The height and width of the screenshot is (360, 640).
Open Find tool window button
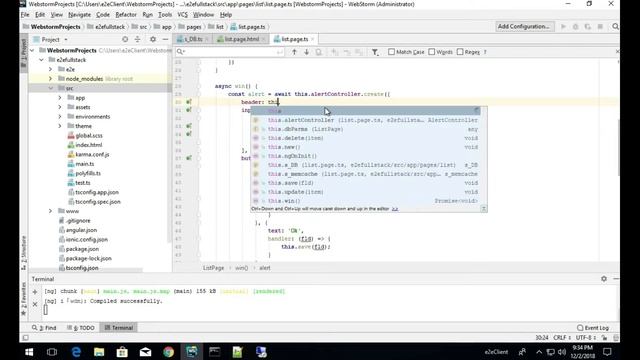(44, 327)
